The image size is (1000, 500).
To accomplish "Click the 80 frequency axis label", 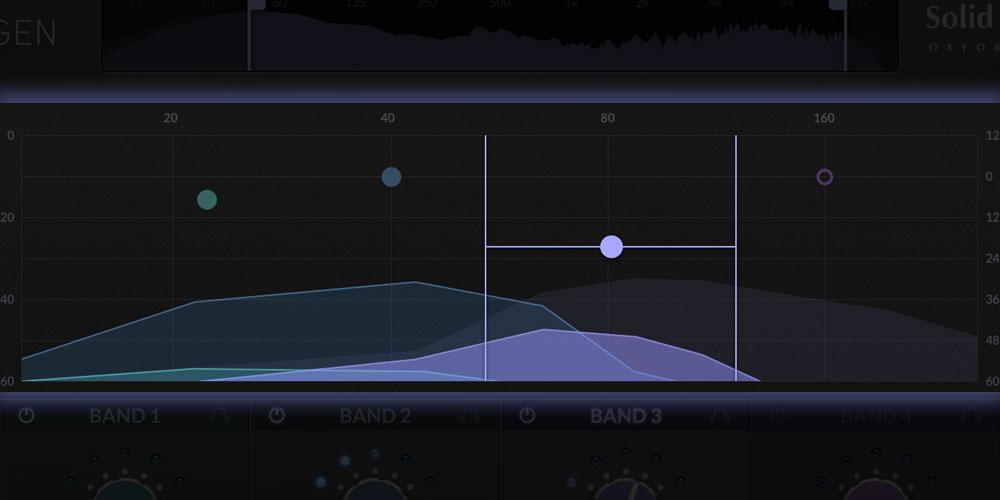I will (607, 118).
